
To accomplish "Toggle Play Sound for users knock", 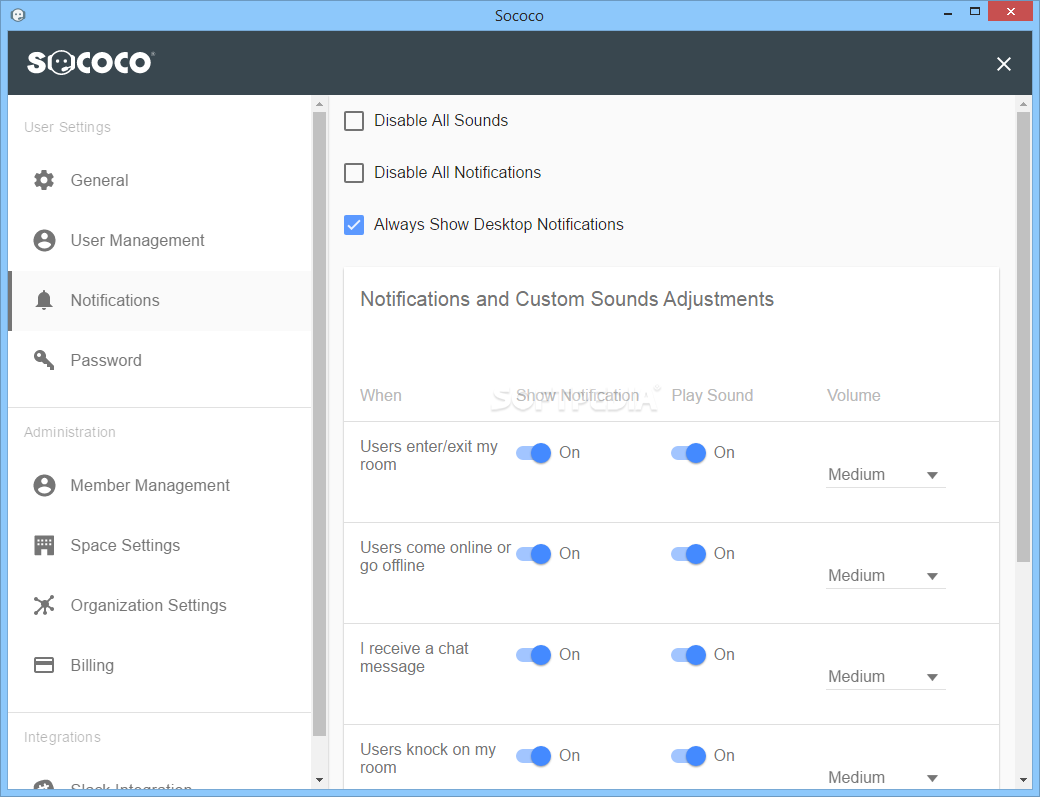I will pos(688,756).
